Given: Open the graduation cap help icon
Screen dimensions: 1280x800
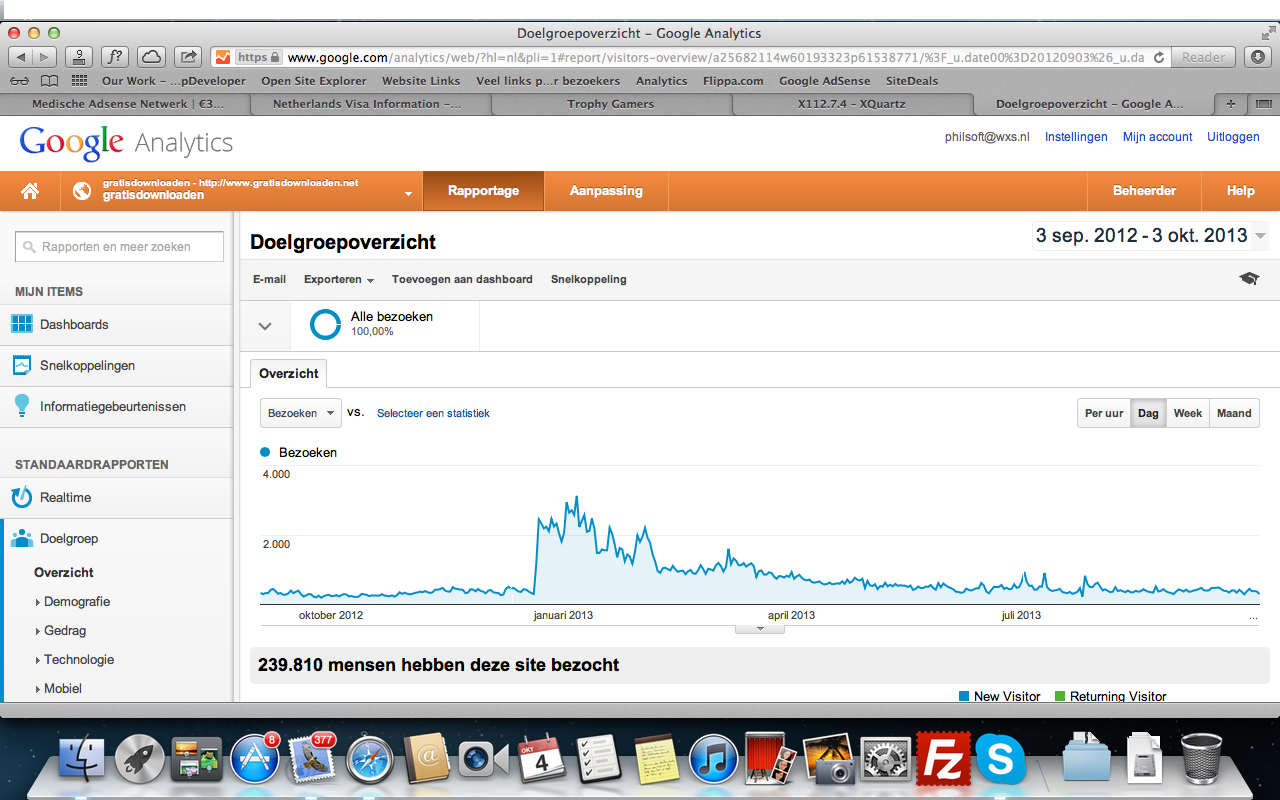Looking at the screenshot, I should [1249, 279].
